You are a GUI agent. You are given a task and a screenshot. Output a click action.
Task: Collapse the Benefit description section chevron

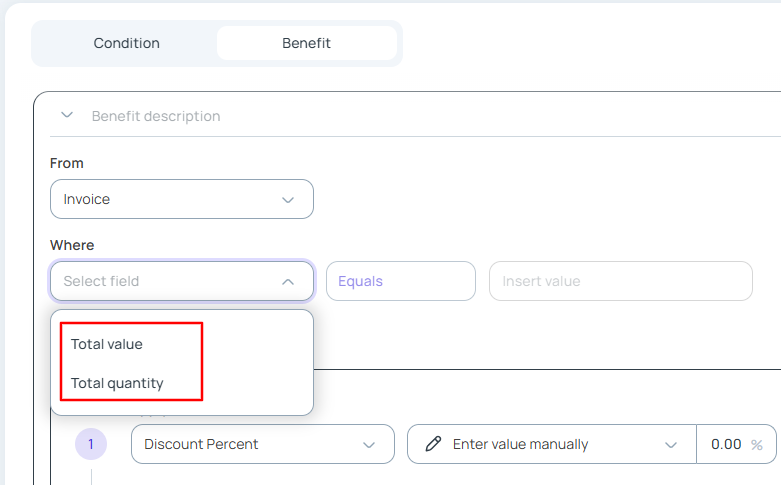click(x=67, y=116)
